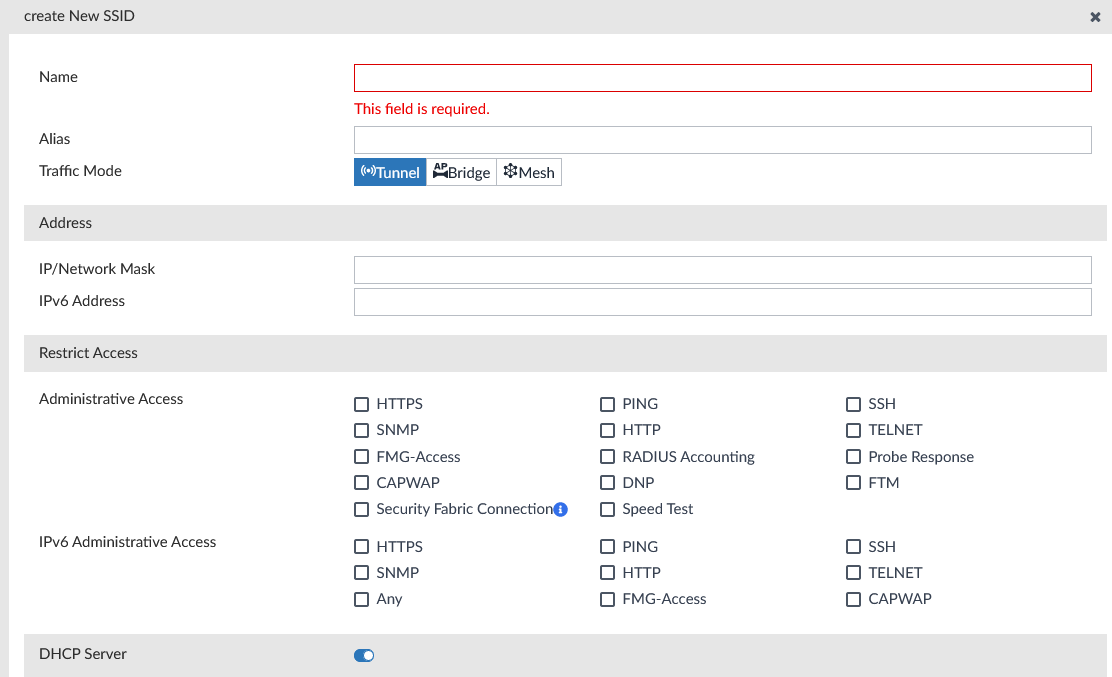Select Tunnel traffic mode
Screen dimensions: 1112x677
pos(390,172)
